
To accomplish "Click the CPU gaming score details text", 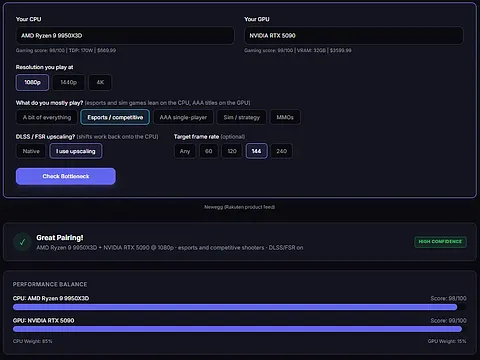I will click(x=66, y=50).
